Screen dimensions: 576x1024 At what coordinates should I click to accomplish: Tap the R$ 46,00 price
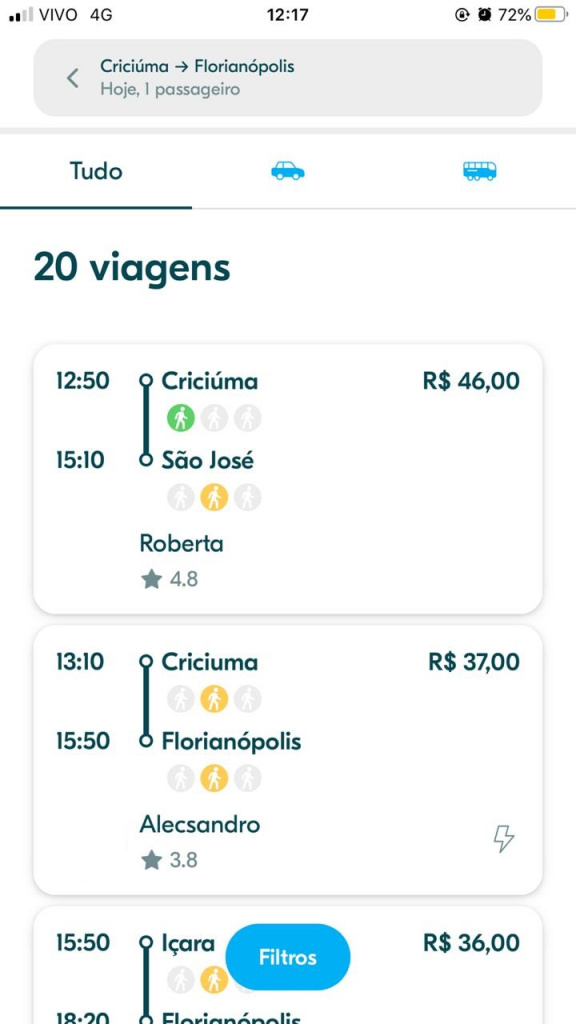(472, 381)
